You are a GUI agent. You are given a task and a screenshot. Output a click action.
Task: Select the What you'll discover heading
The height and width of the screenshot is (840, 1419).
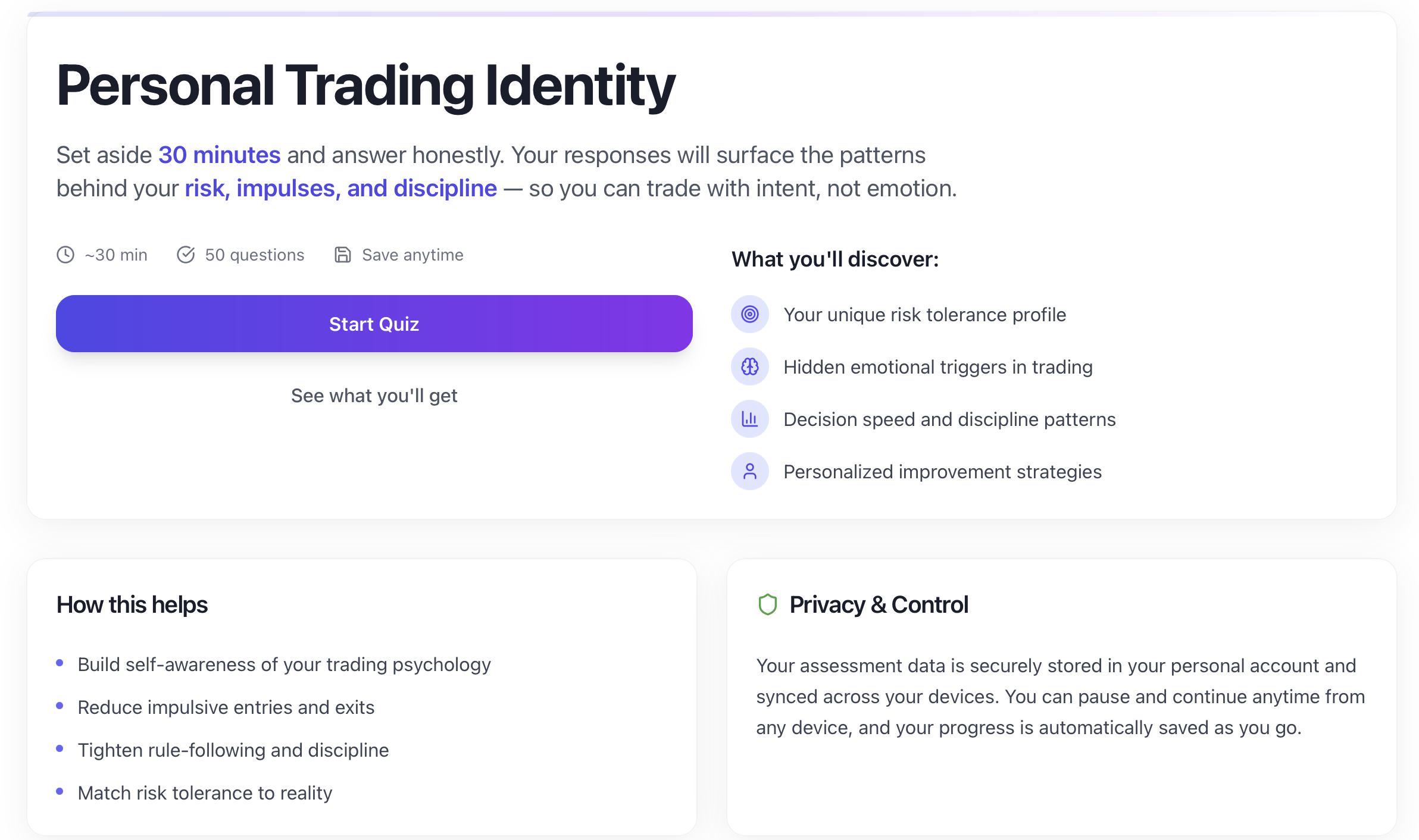coord(834,259)
